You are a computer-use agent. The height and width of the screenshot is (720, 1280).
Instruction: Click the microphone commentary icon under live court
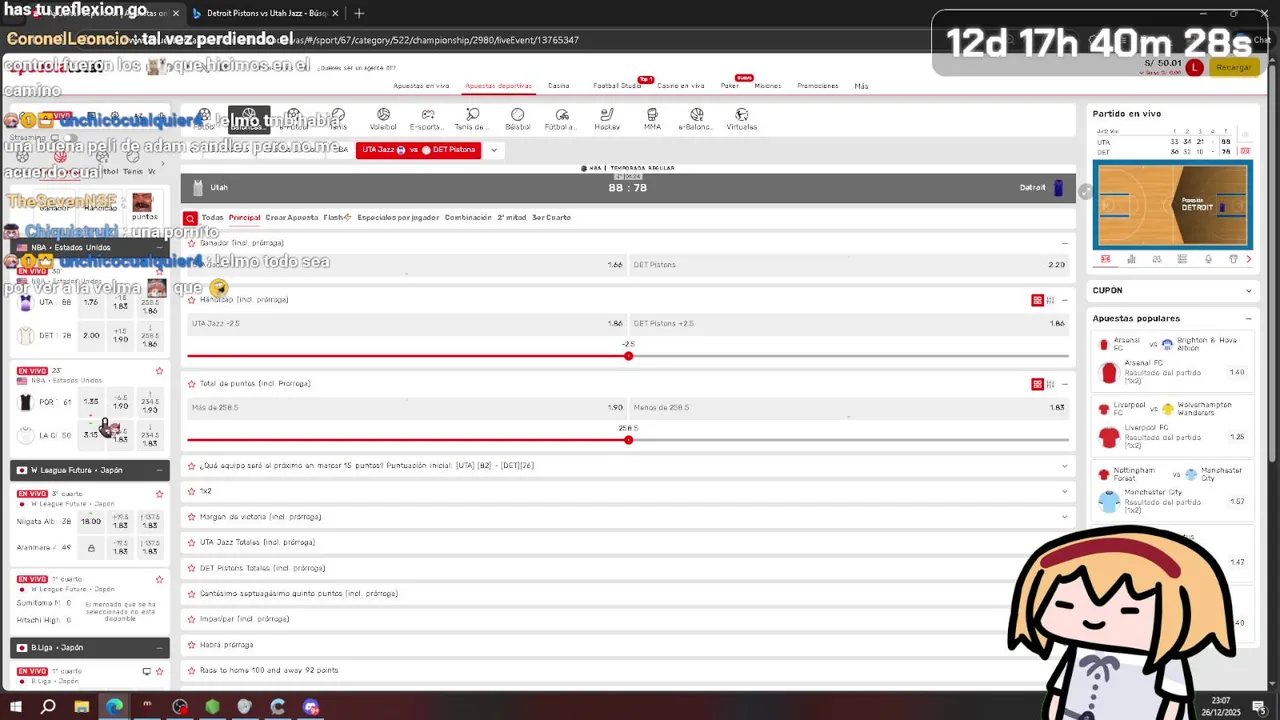tap(1208, 259)
